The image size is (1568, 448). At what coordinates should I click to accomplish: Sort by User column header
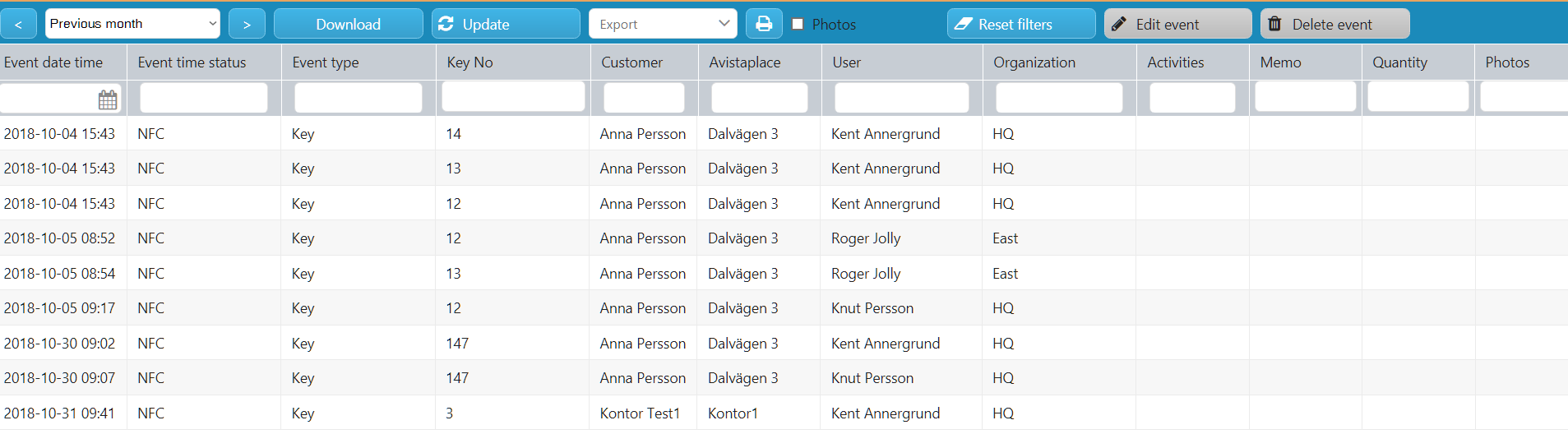pyautogui.click(x=846, y=62)
